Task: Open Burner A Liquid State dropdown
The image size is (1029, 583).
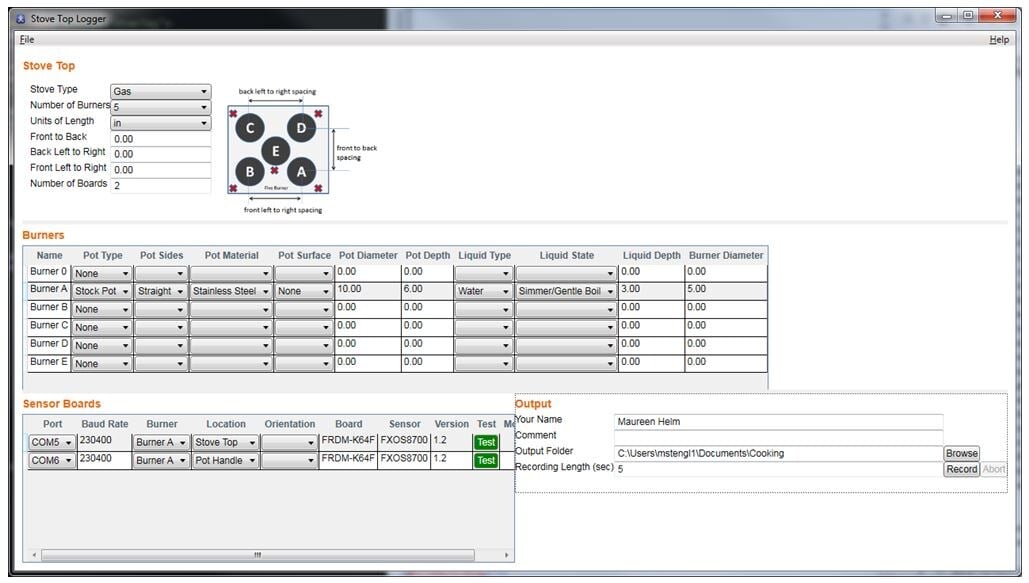Action: click(x=566, y=292)
